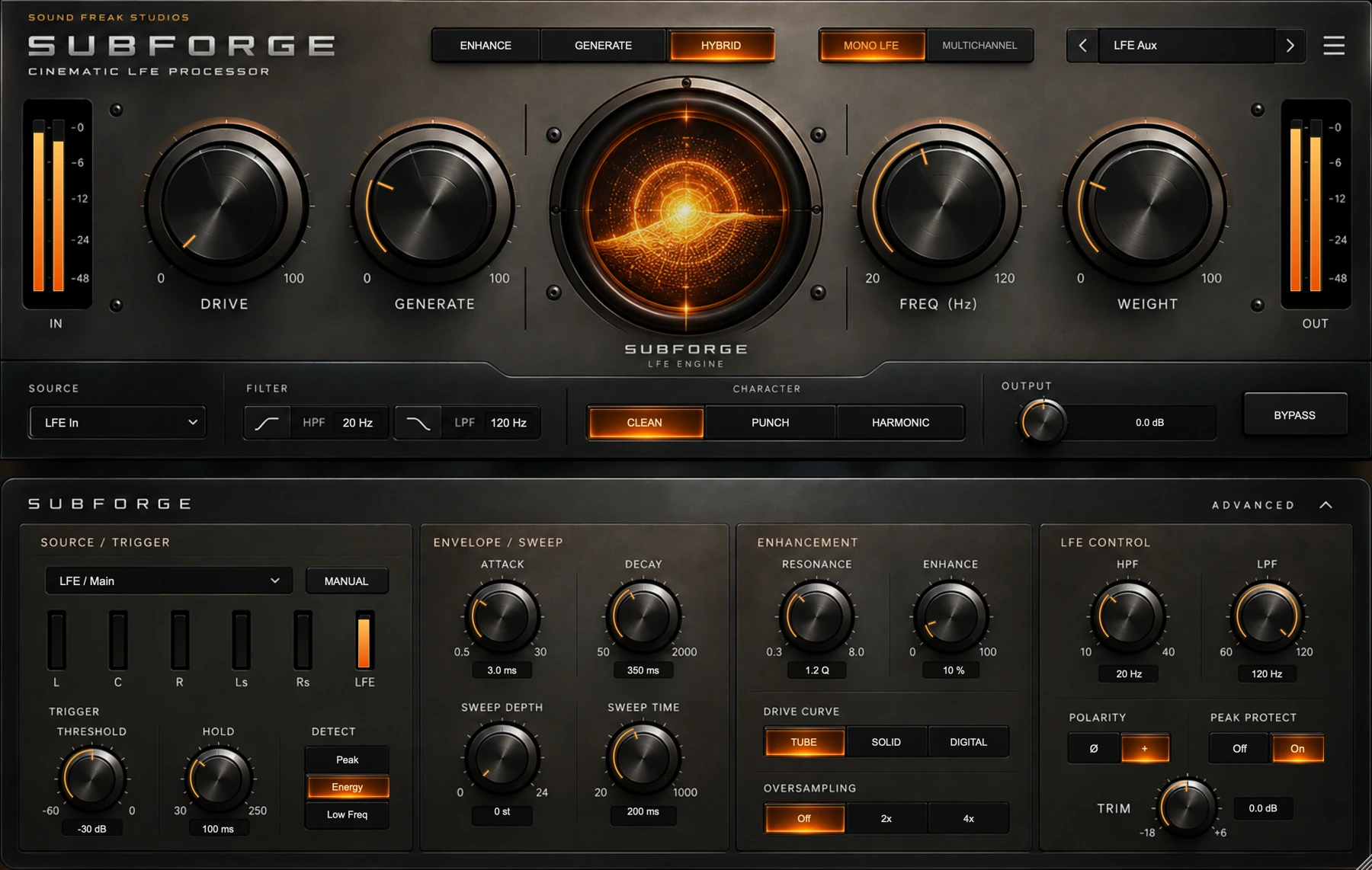Viewport: 1372px width, 870px height.
Task: Click the L channel meter
Action: click(56, 641)
